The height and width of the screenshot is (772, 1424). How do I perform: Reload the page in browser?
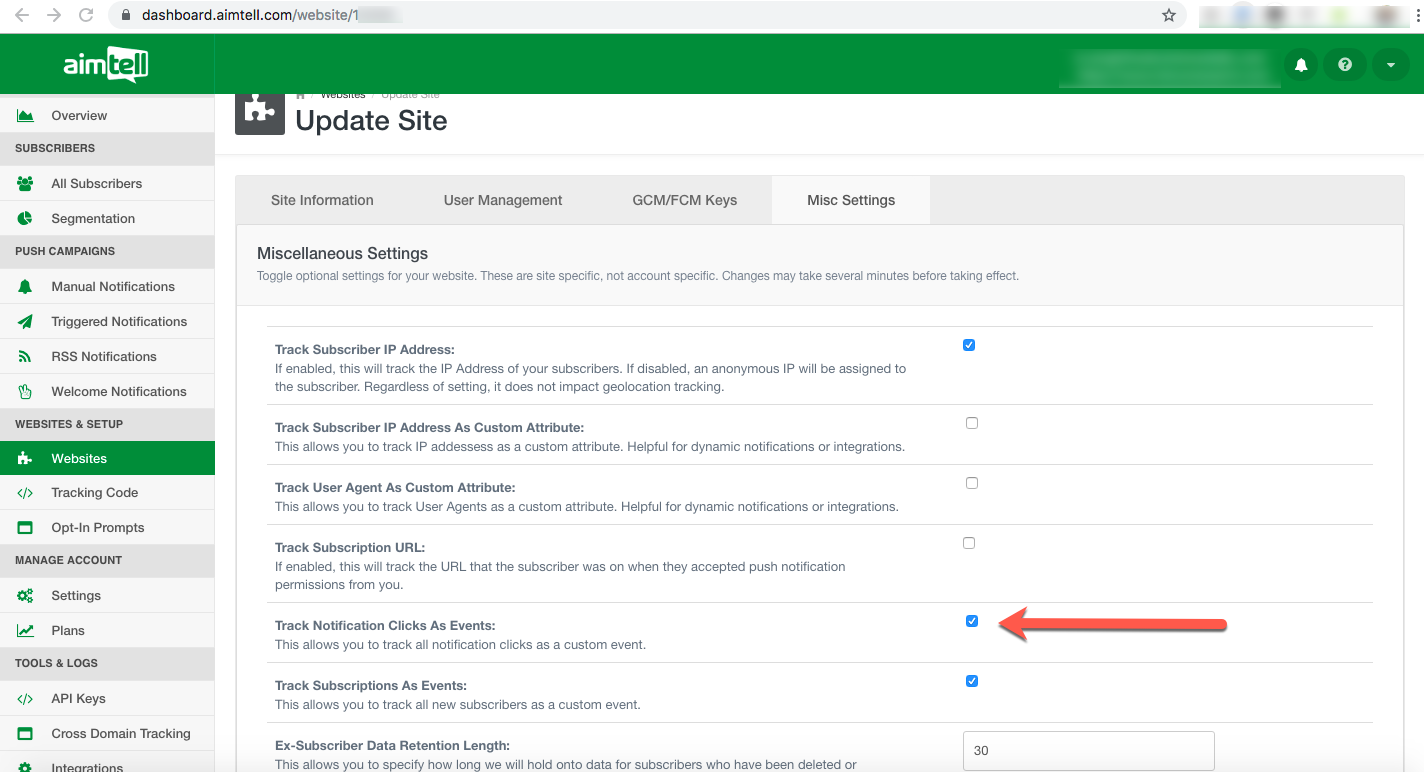pyautogui.click(x=86, y=15)
